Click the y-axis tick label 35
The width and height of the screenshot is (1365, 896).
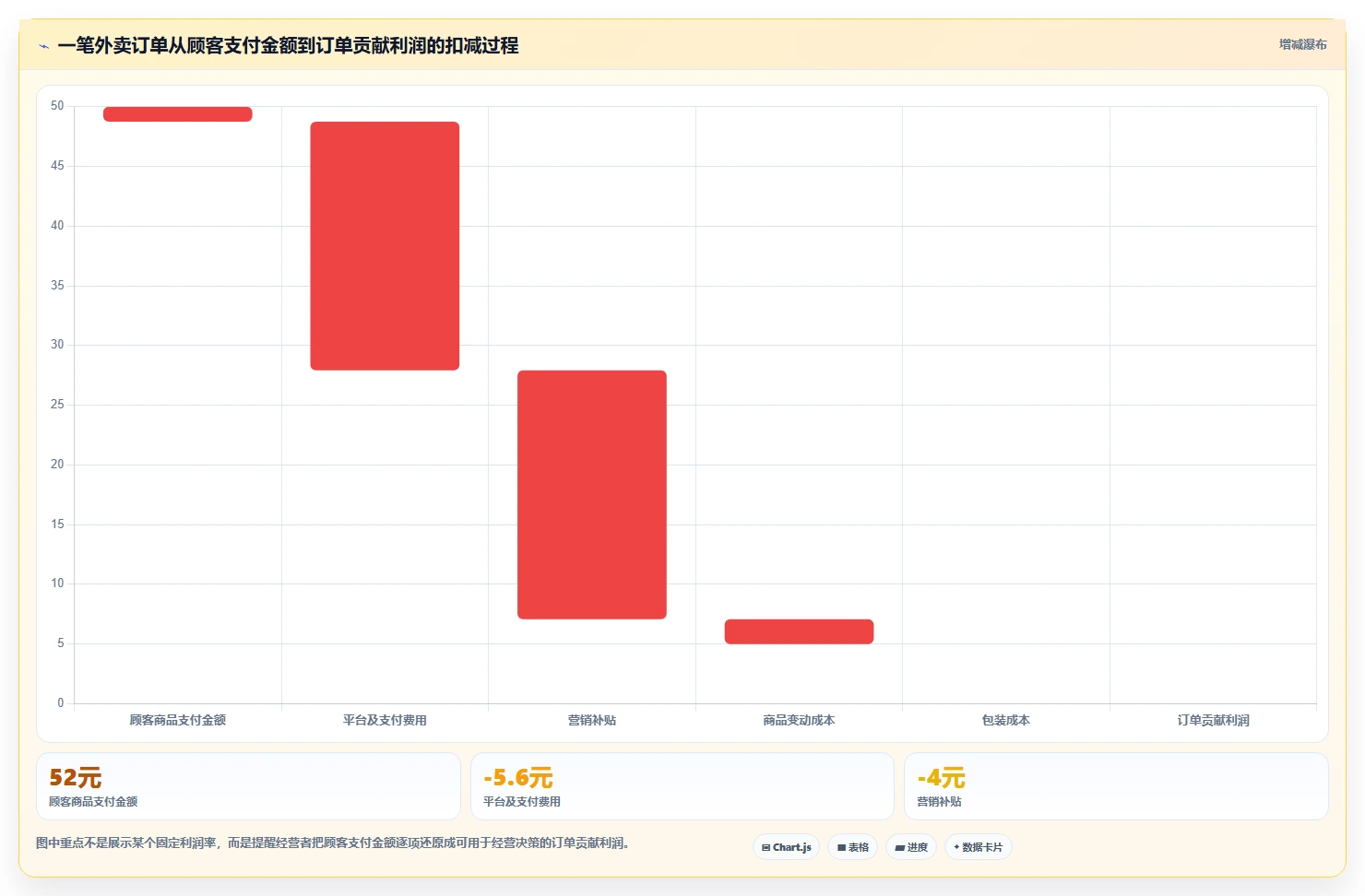point(57,286)
